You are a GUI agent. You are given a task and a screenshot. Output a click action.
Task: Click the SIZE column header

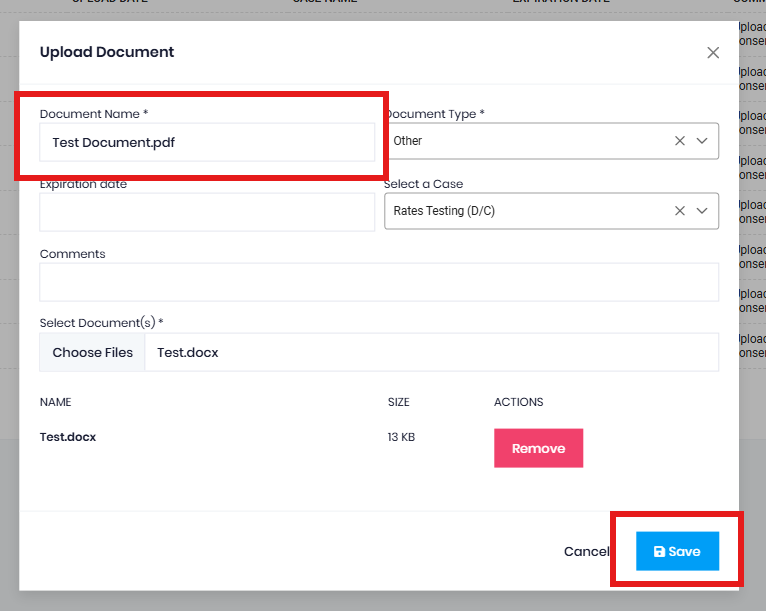399,402
